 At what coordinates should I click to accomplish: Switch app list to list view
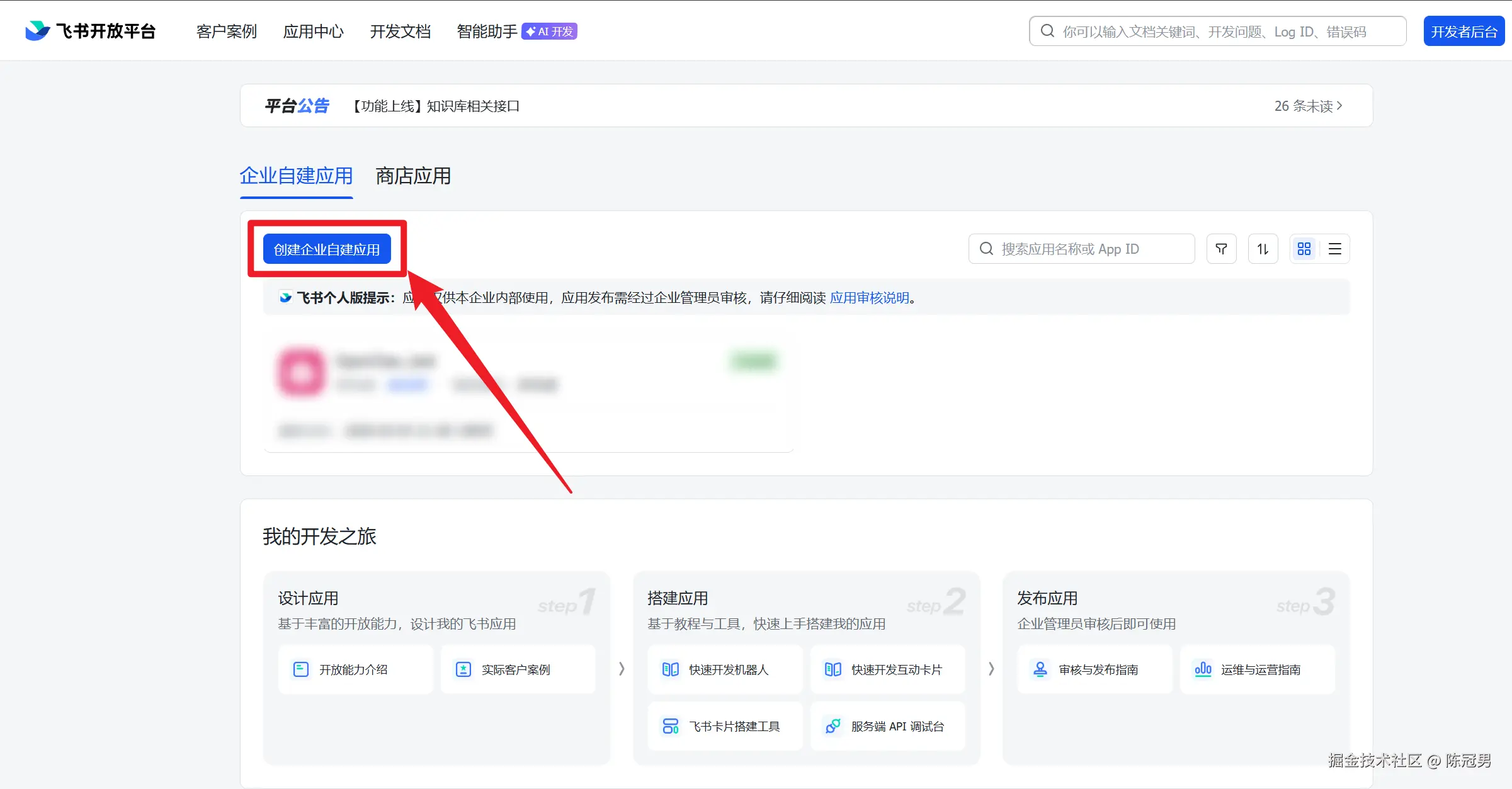pyautogui.click(x=1335, y=248)
